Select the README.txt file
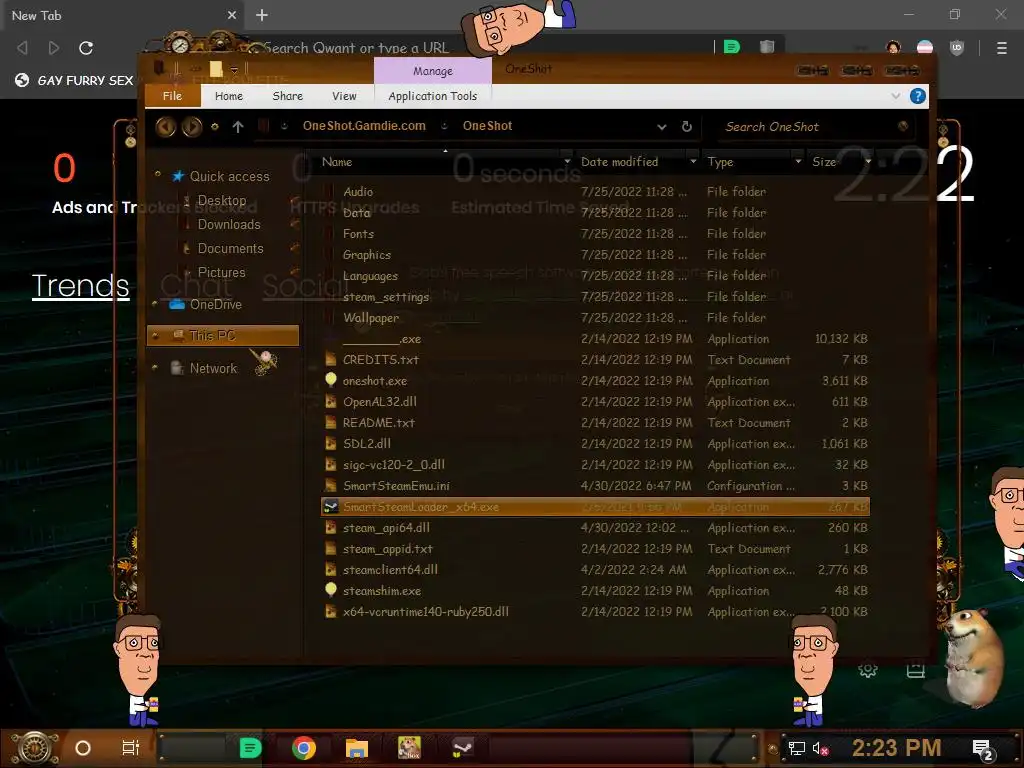 click(x=595, y=423)
